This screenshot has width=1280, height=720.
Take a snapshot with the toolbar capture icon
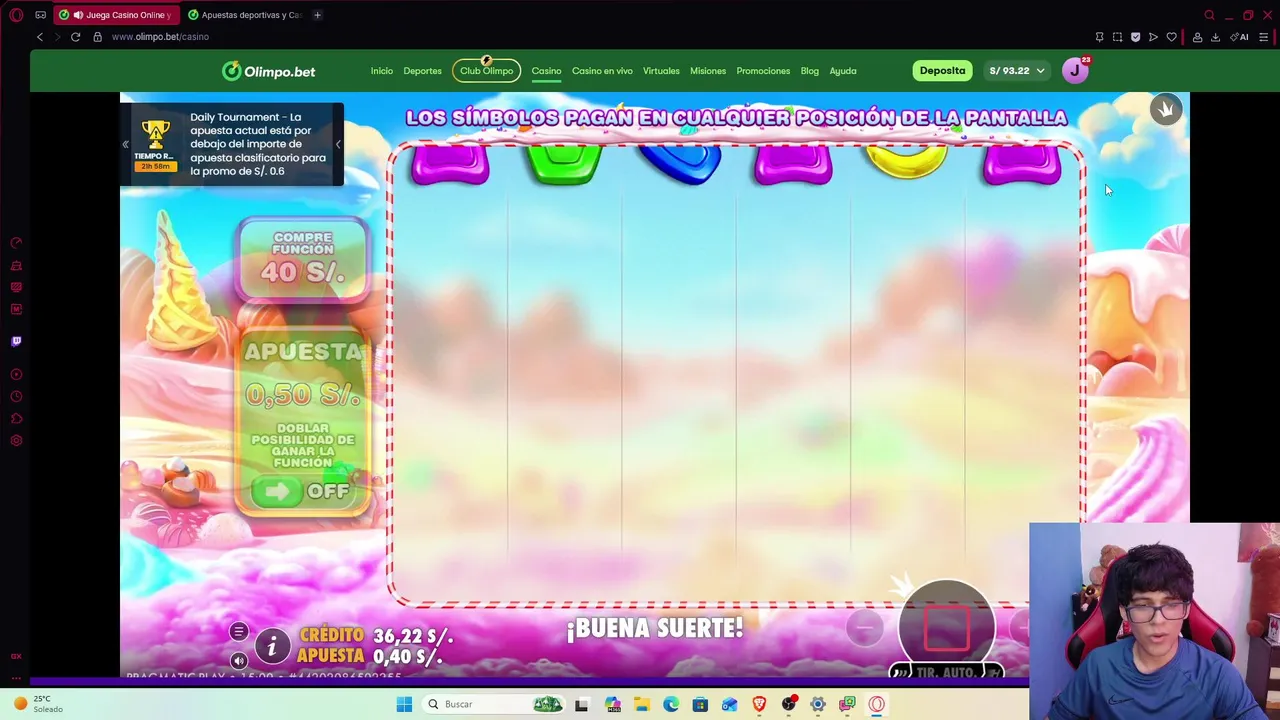pos(1117,37)
